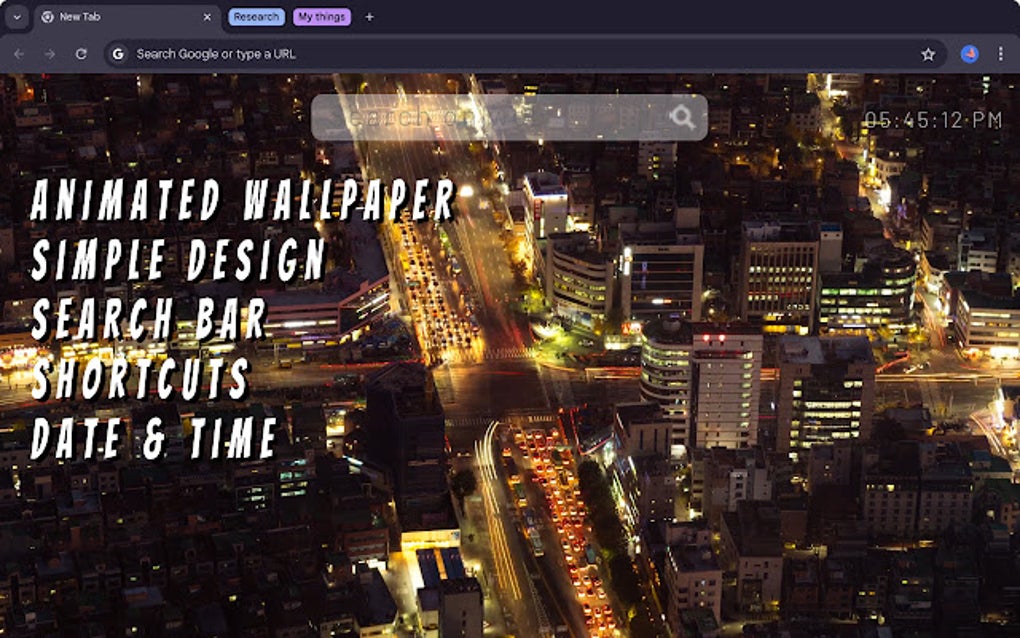Expand the My things tab group label
Screen dimensions: 1020x638
(x=319, y=17)
